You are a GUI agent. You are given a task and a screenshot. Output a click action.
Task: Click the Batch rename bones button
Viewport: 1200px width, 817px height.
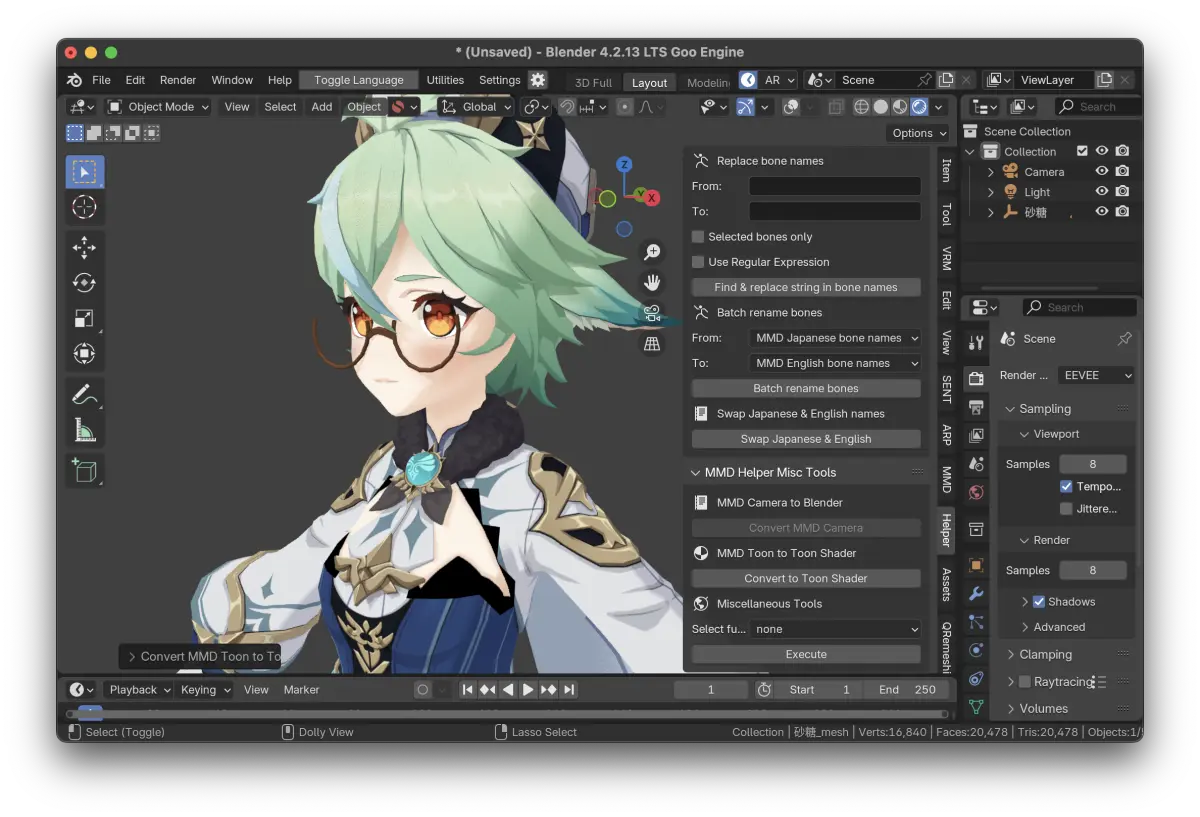pyautogui.click(x=806, y=388)
